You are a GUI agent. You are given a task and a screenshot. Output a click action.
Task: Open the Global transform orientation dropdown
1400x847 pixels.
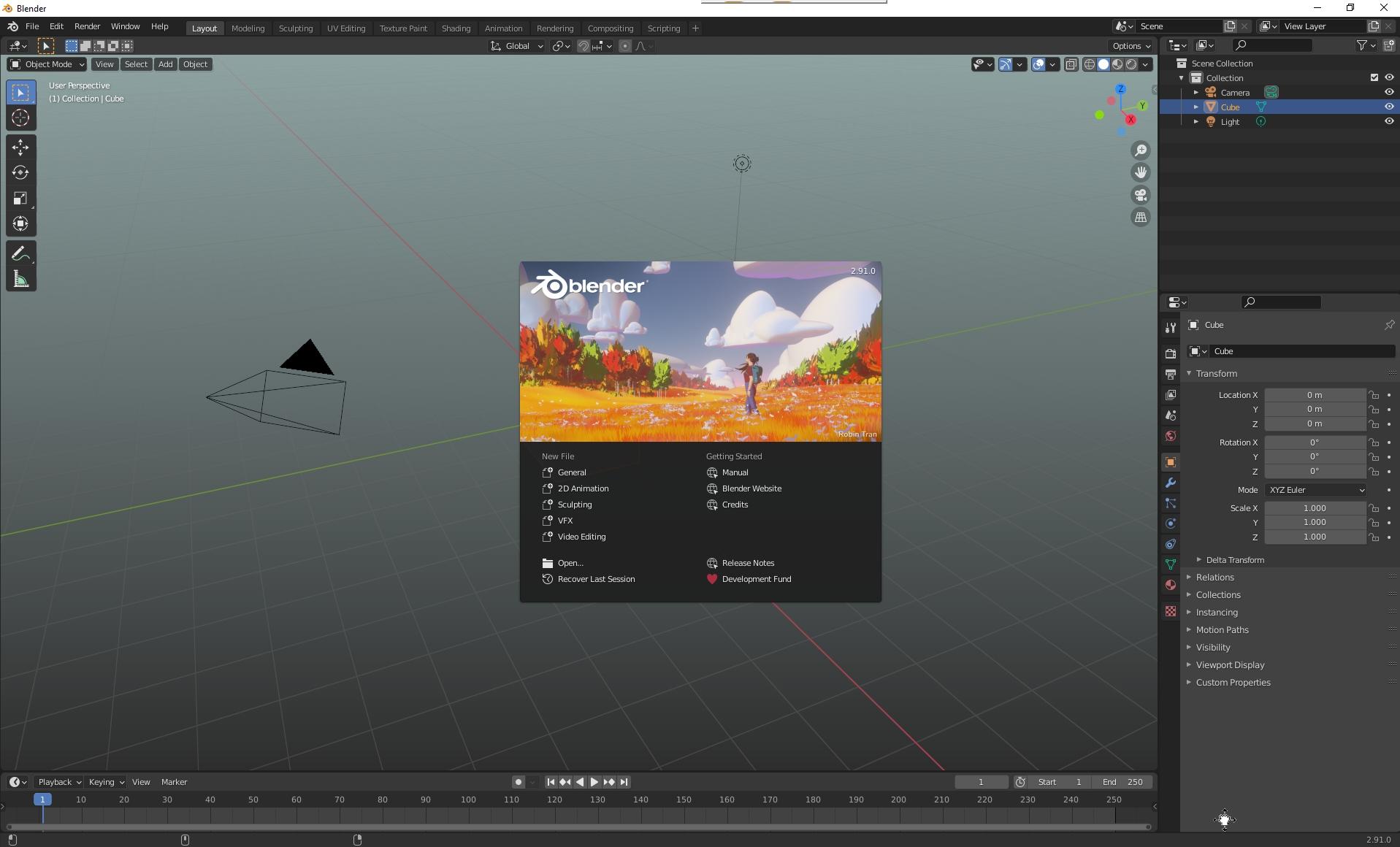517,46
